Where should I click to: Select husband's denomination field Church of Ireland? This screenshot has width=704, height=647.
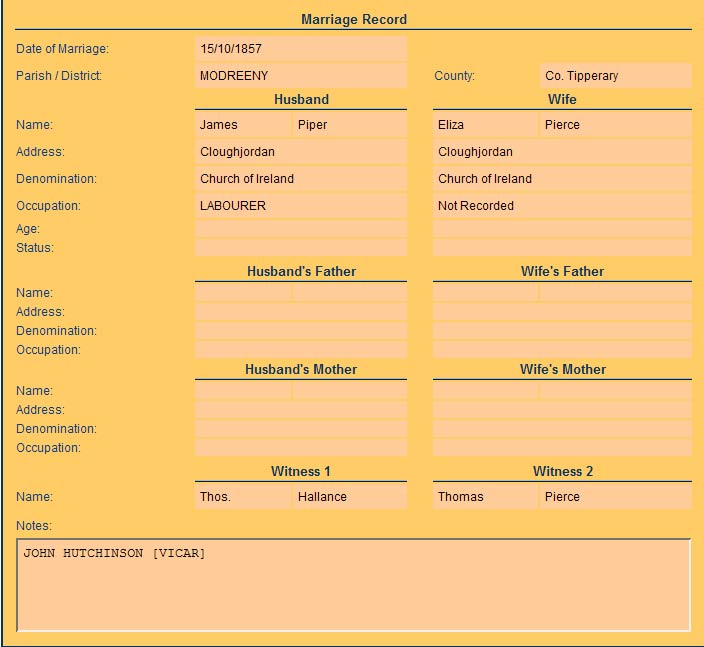300,179
